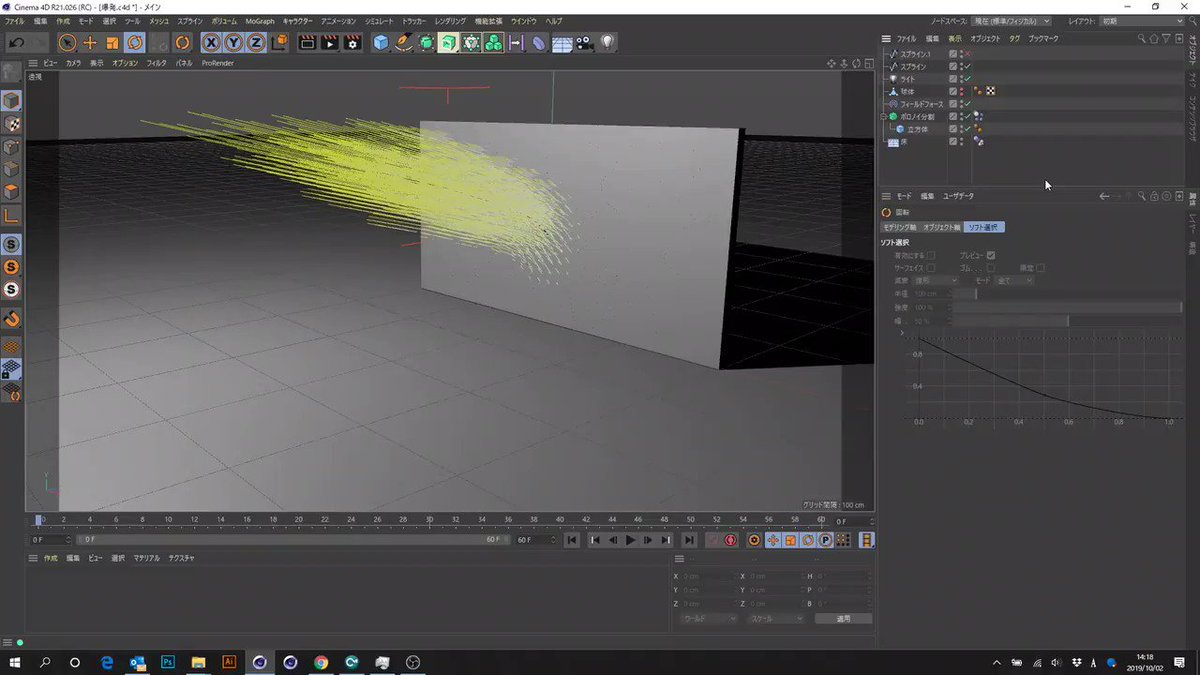Add camera object icon
This screenshot has height=675, width=1200.
(585, 43)
